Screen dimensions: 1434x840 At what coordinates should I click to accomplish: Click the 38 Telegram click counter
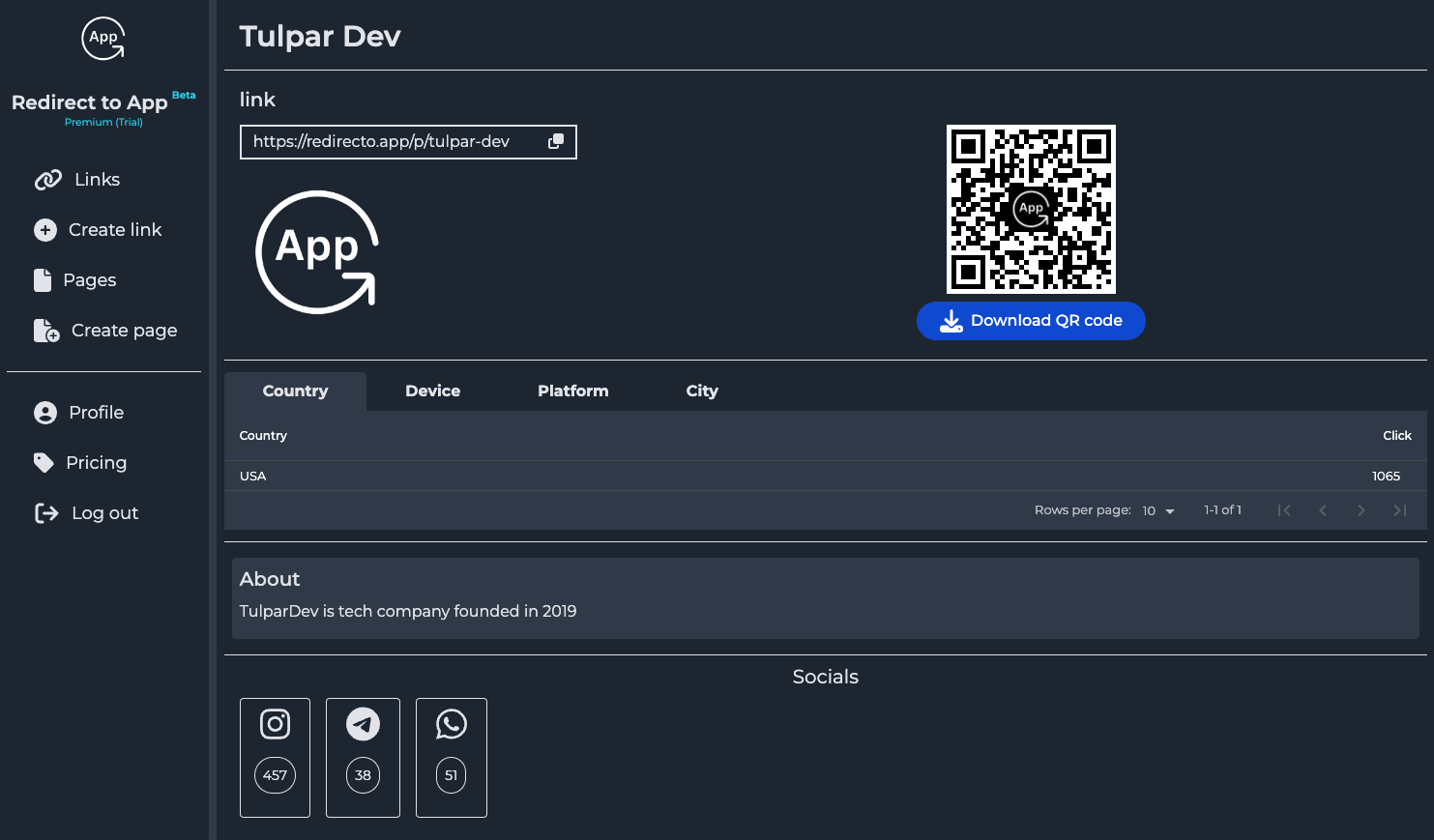click(364, 775)
